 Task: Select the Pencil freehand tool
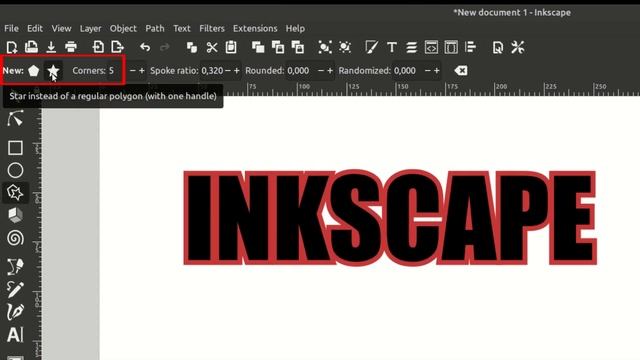click(15, 289)
